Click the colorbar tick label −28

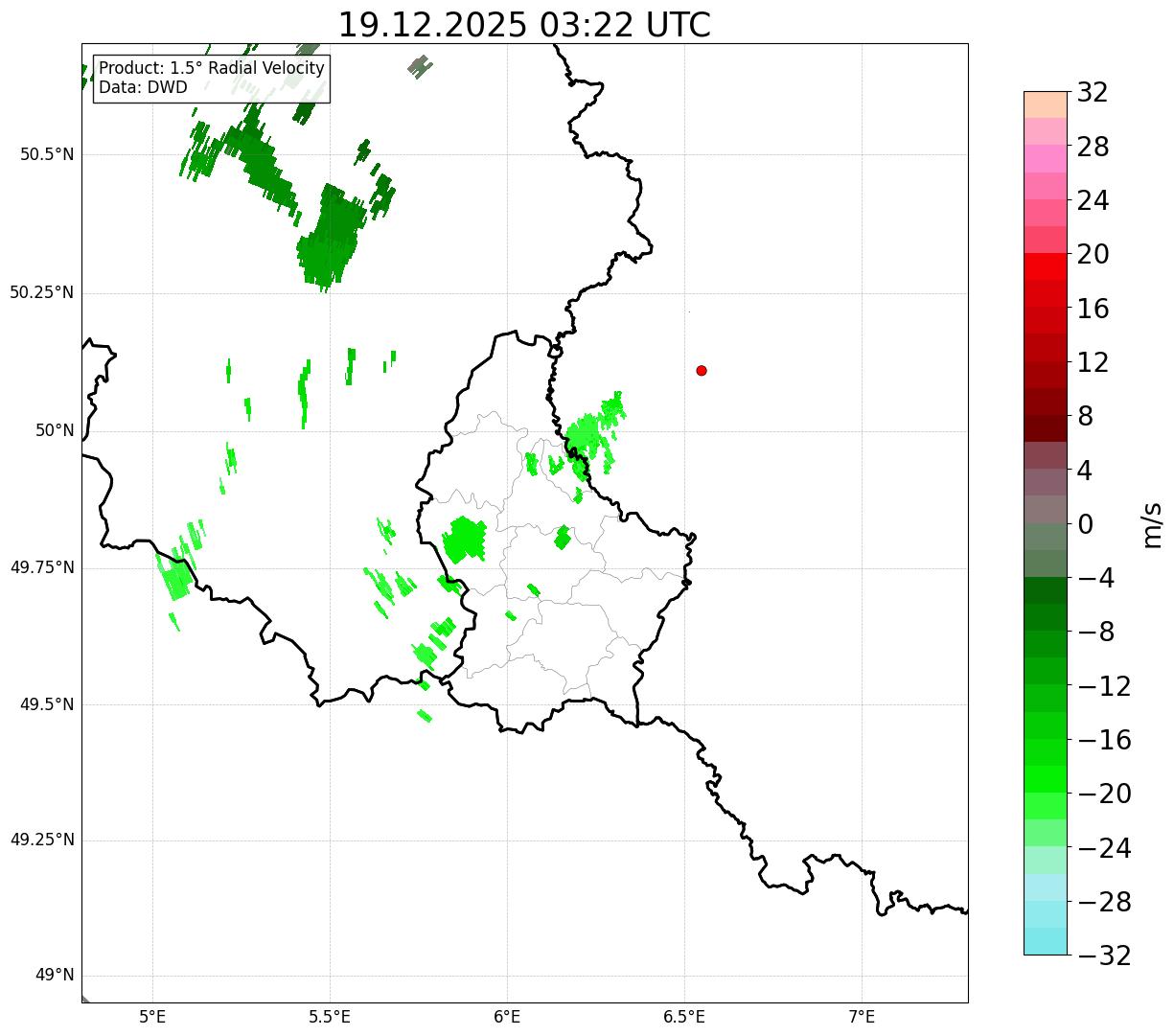pos(1104,902)
